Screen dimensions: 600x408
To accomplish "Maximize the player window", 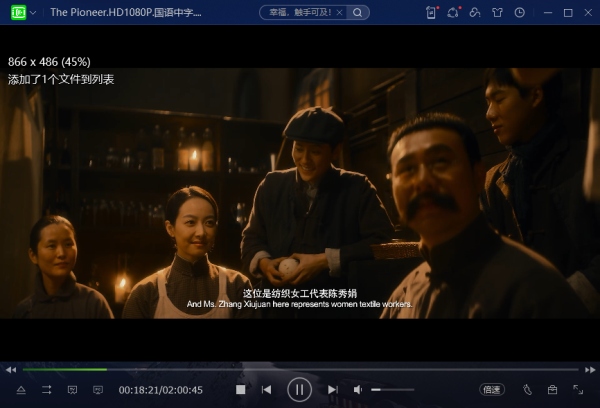I will tap(568, 13).
